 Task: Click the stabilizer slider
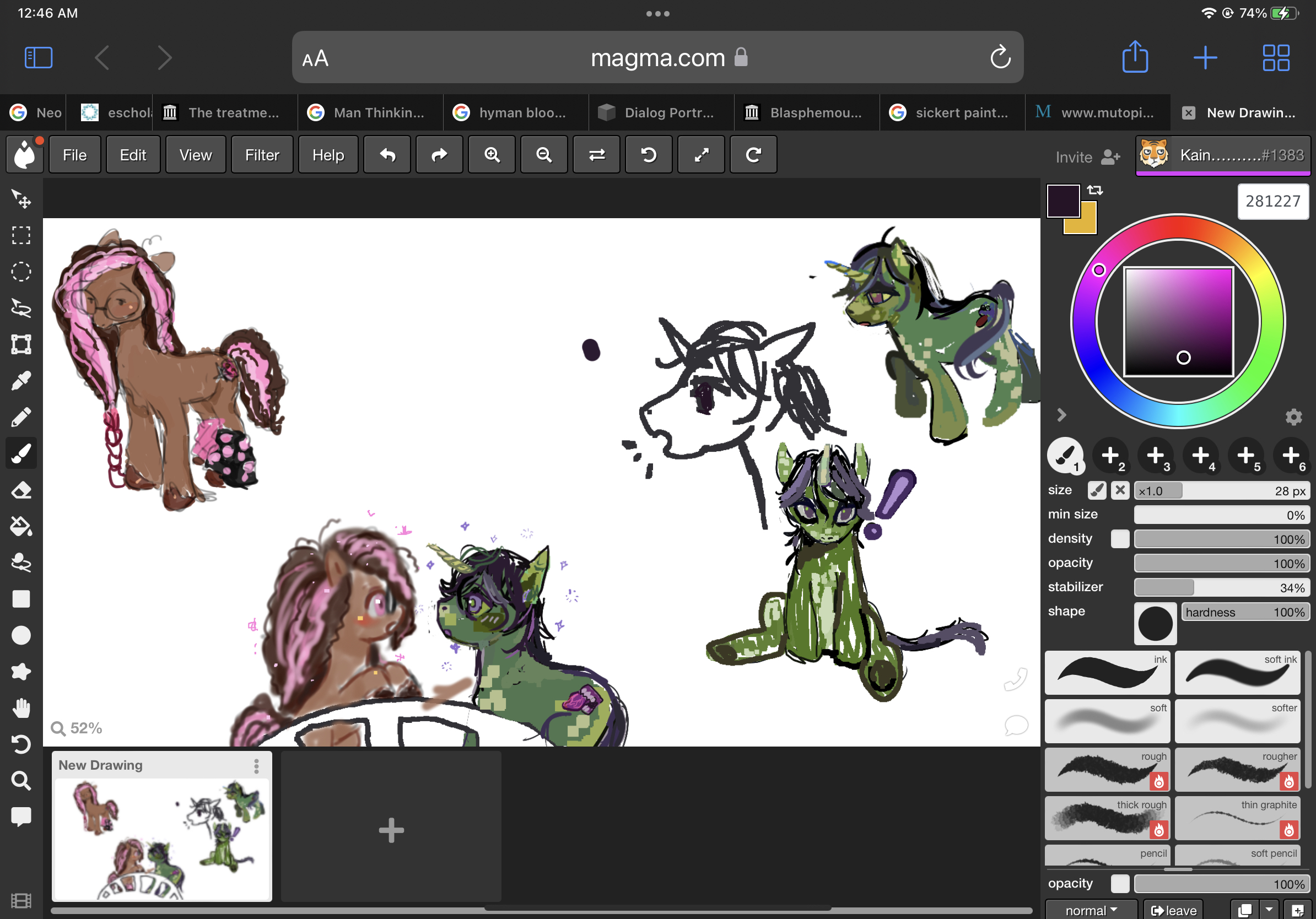click(x=1221, y=587)
